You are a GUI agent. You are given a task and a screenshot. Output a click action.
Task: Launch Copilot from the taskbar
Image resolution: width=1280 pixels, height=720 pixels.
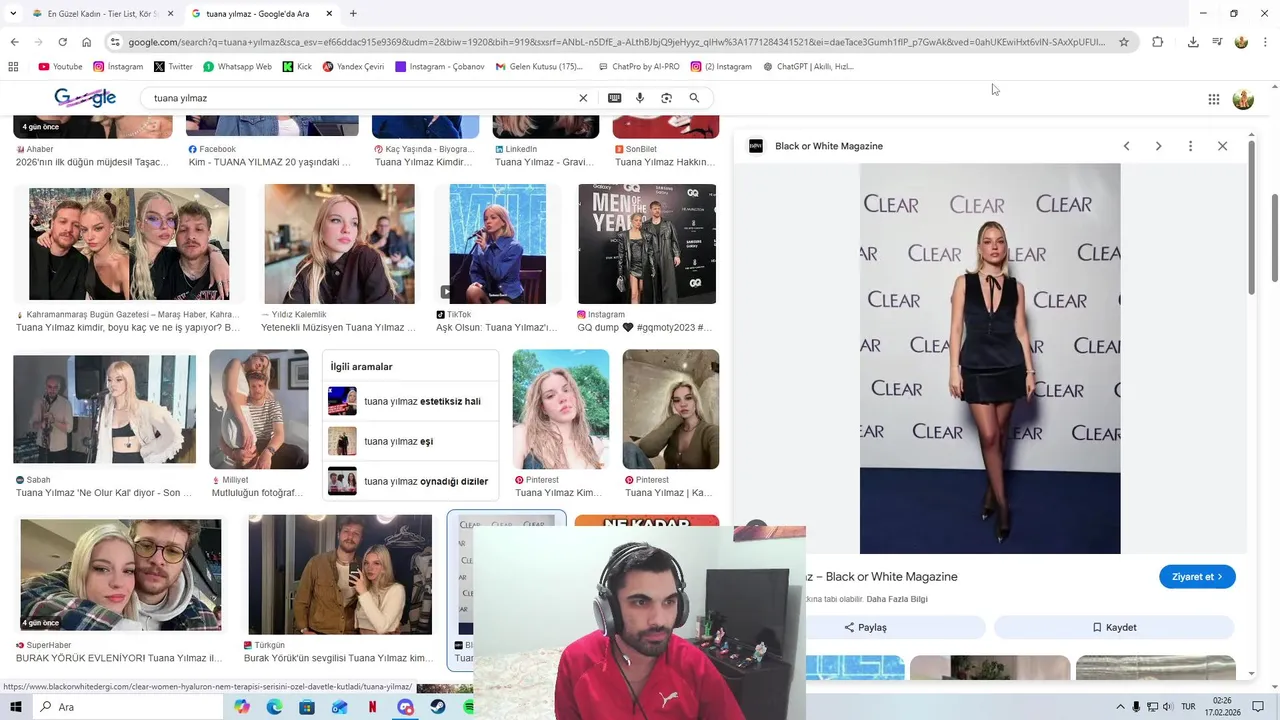[242, 707]
